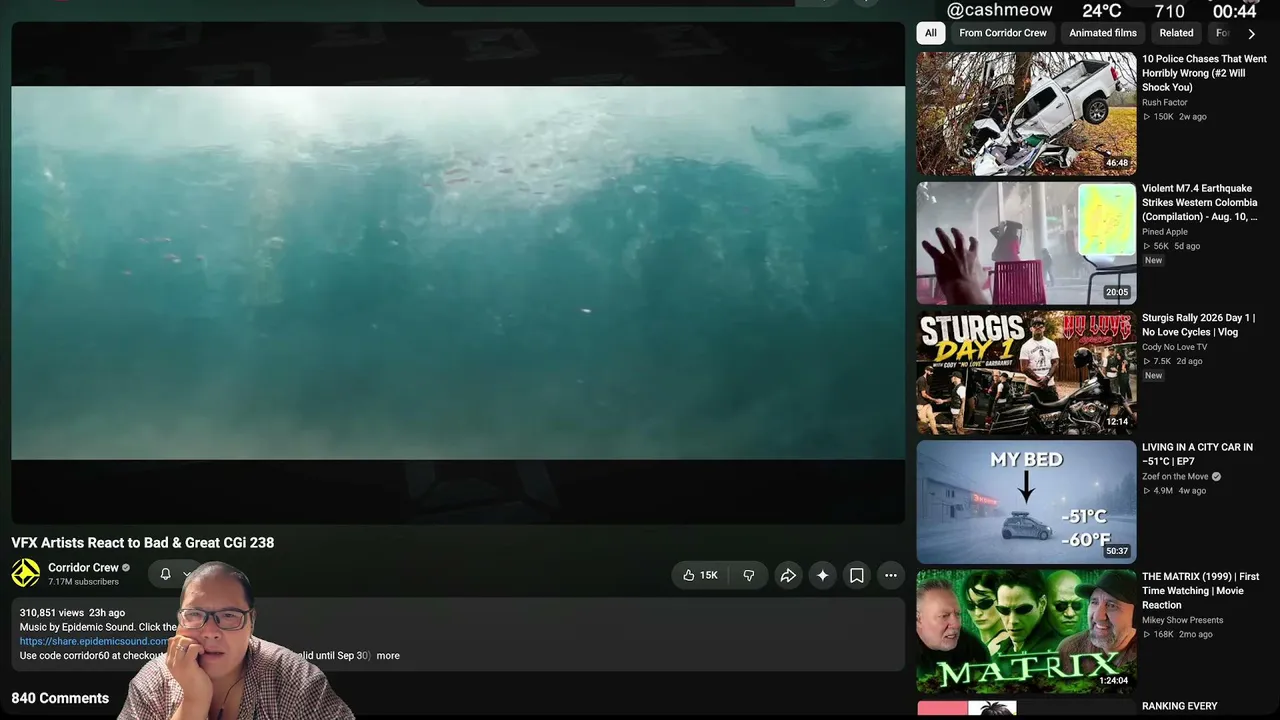
Task: Click the Matrix reaction thumbnail
Action: pos(1026,632)
